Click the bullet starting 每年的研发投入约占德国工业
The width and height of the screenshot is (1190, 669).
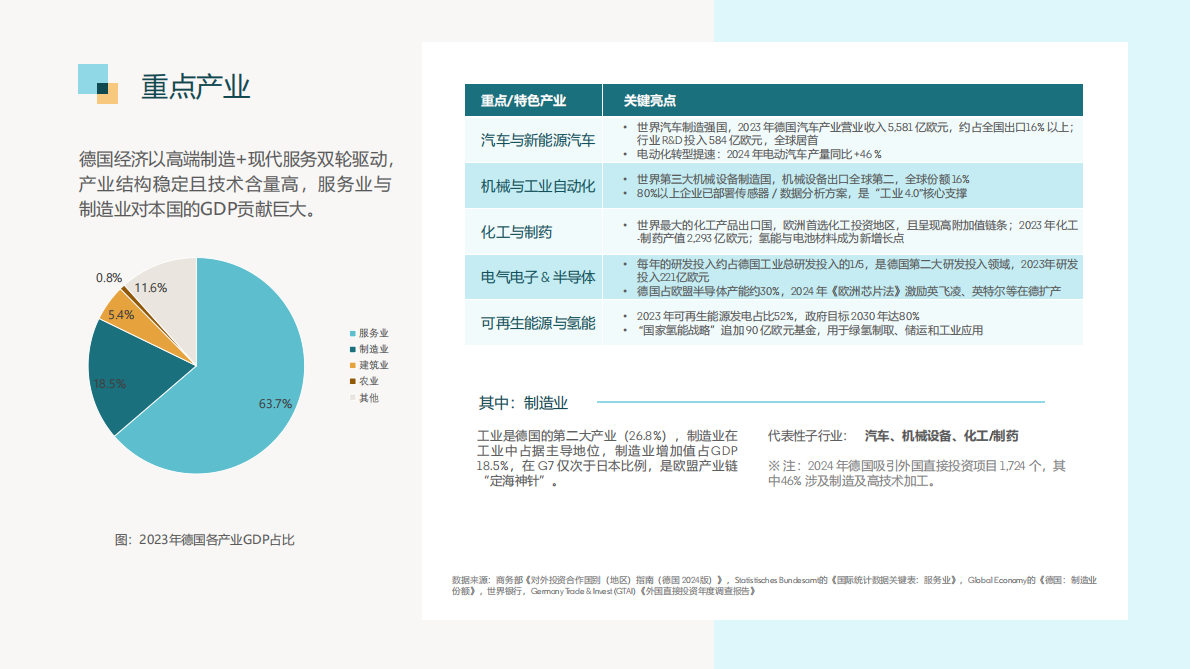click(x=857, y=270)
